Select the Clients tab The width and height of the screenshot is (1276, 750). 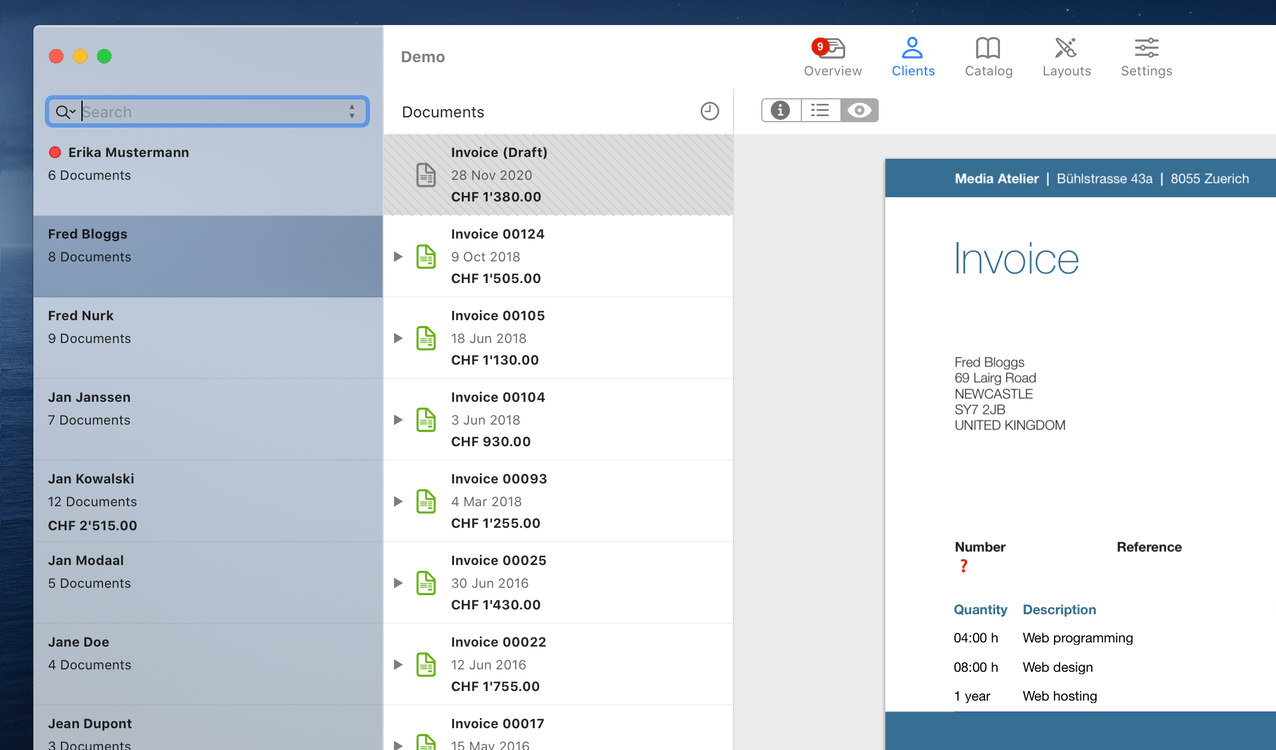click(x=913, y=57)
